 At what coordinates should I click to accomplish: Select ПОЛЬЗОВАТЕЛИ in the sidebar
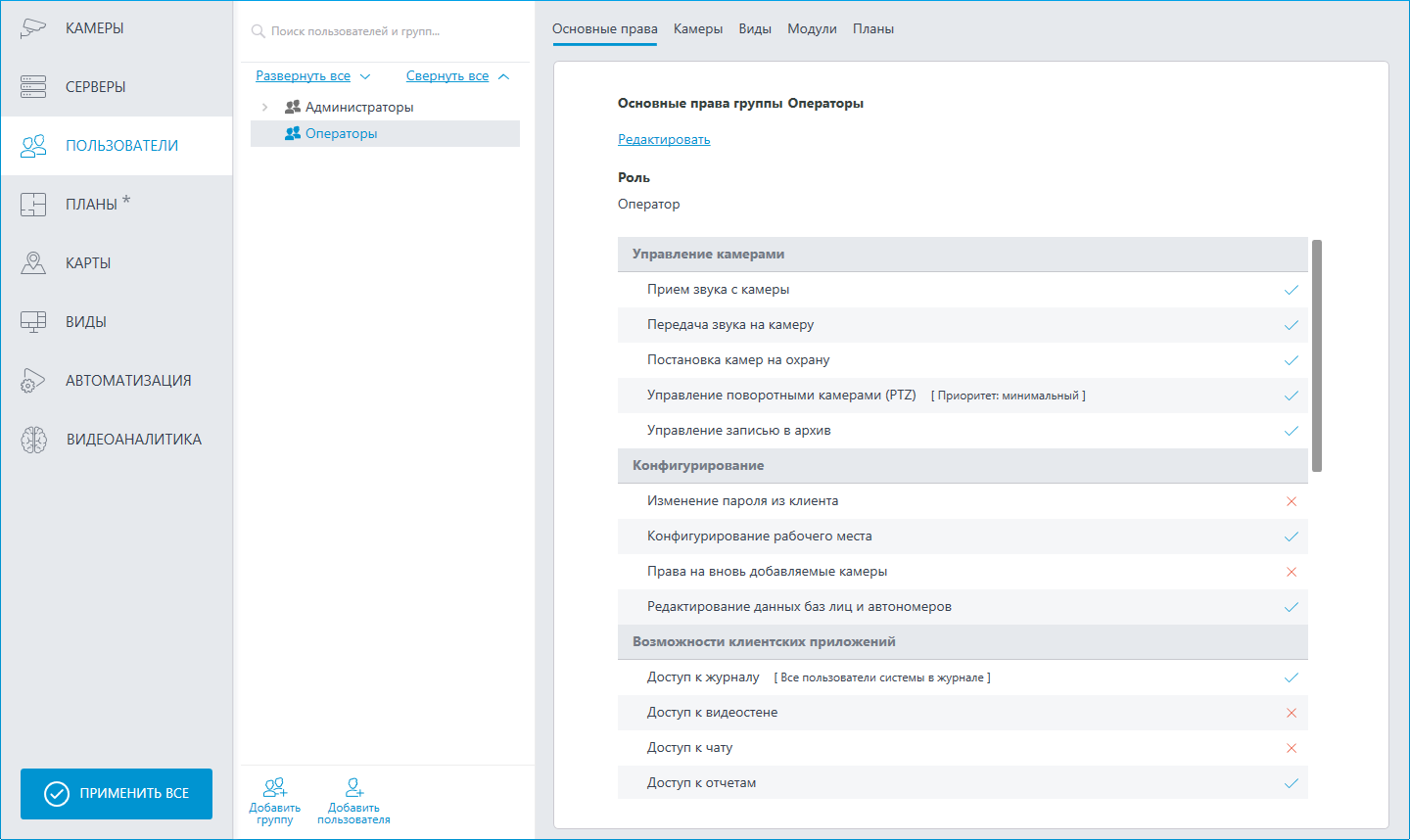pos(117,146)
